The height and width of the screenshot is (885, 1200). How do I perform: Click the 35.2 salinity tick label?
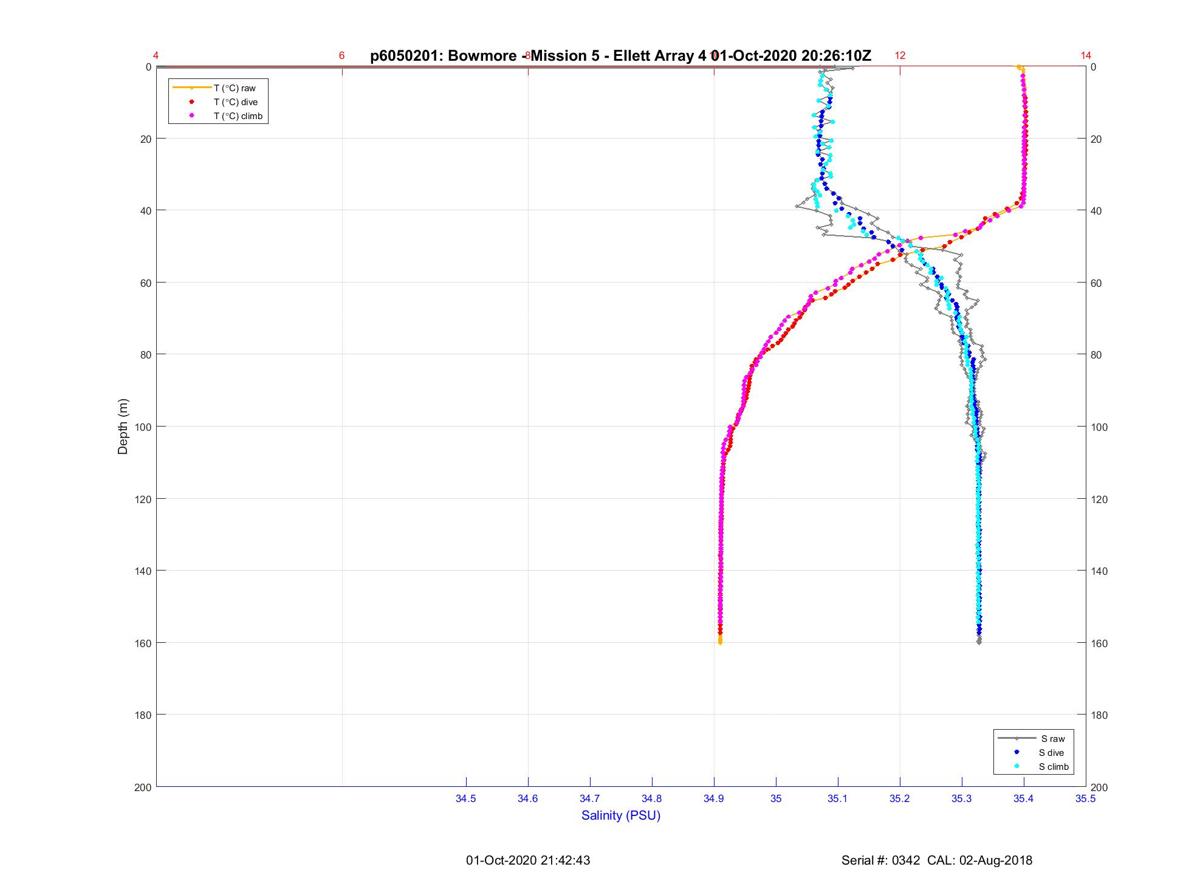900,799
